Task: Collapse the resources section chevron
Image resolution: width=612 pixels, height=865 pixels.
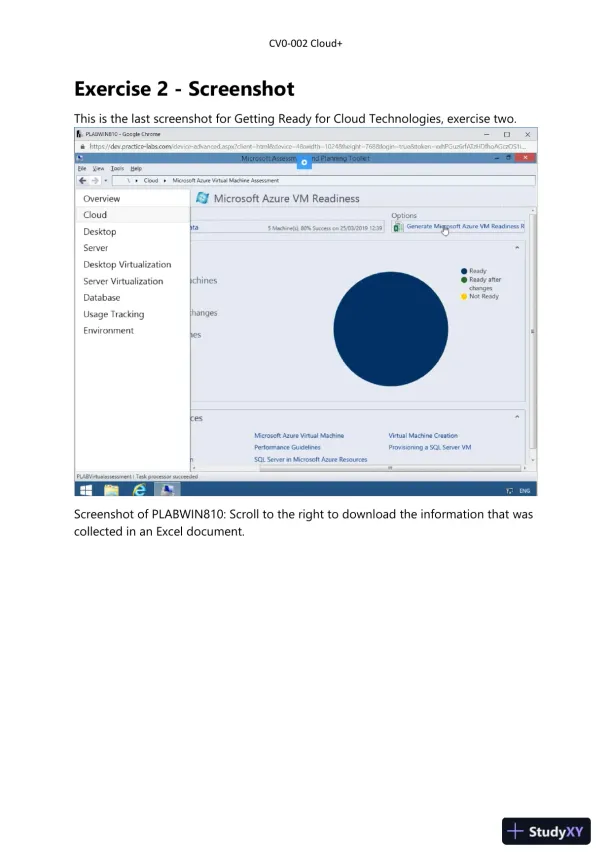Action: pos(517,416)
